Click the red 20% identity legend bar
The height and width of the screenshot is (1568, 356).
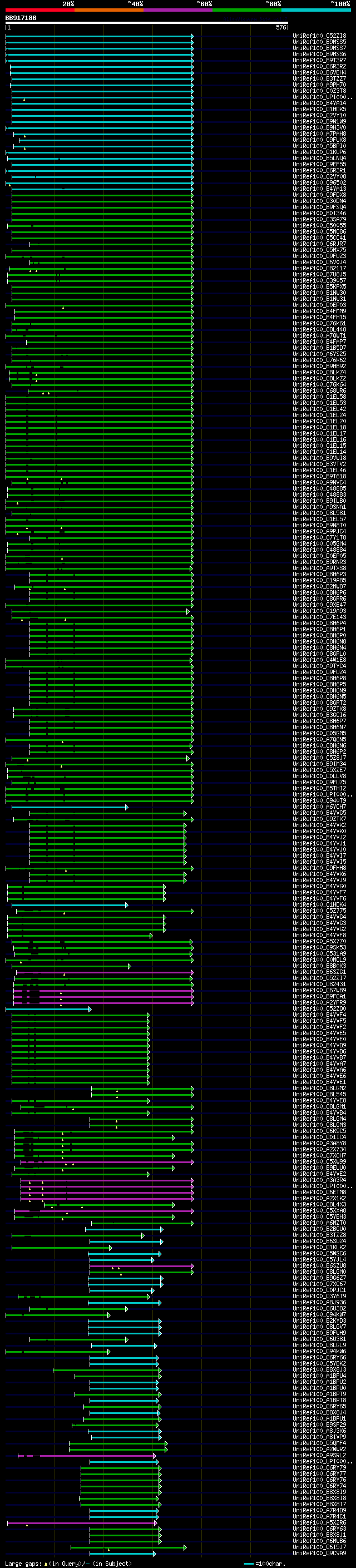40,11
